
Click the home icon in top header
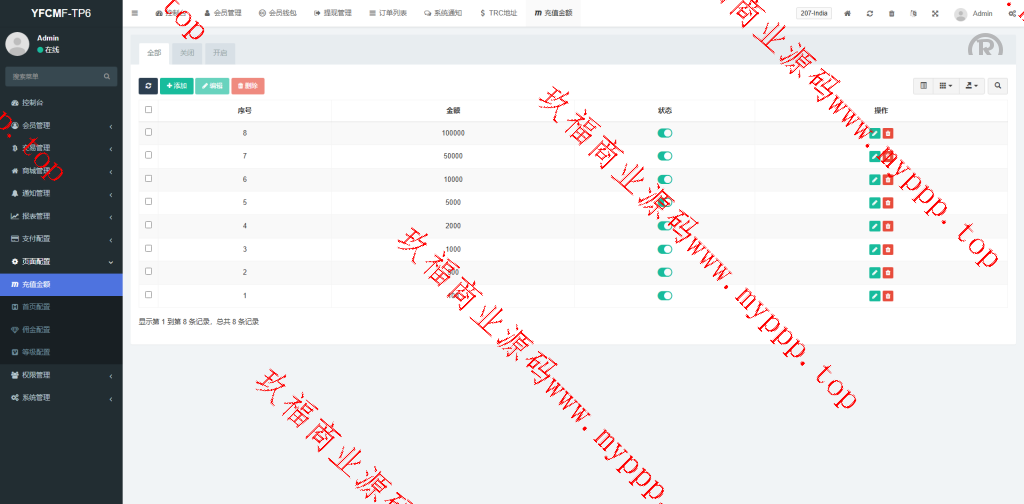(848, 14)
